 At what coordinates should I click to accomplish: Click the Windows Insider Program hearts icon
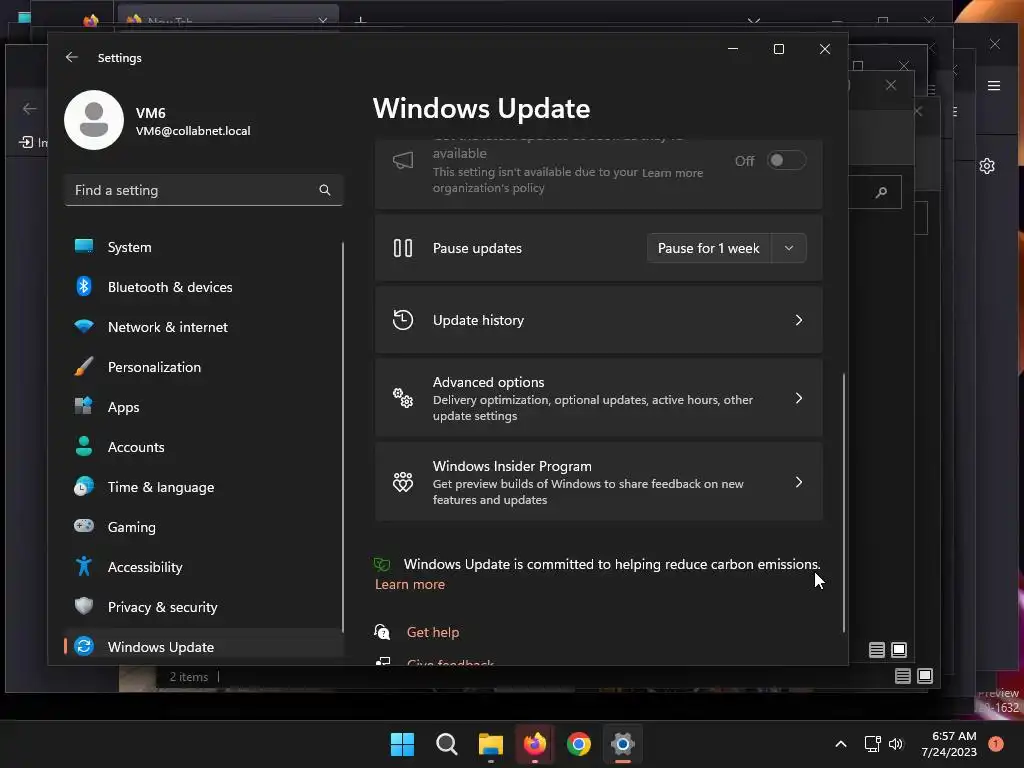pos(403,482)
